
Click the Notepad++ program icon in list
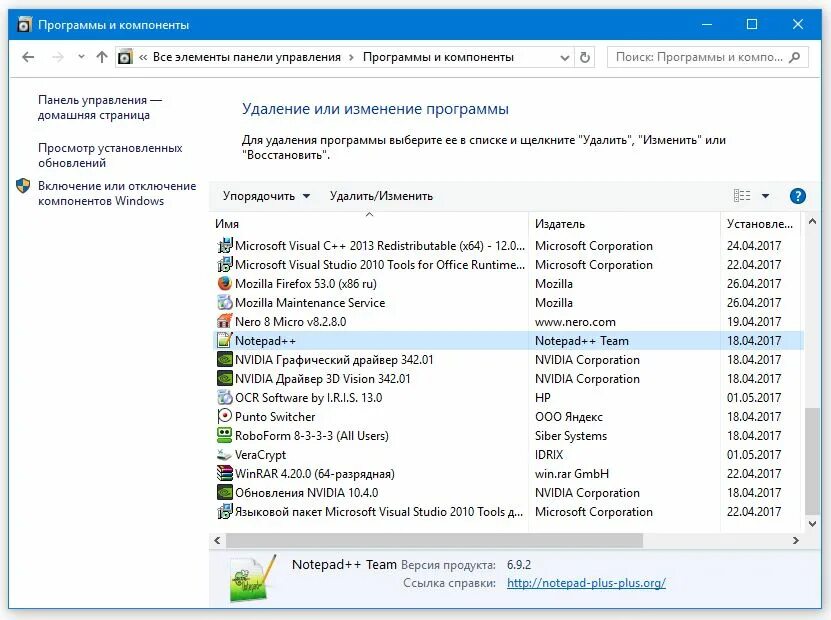point(225,340)
